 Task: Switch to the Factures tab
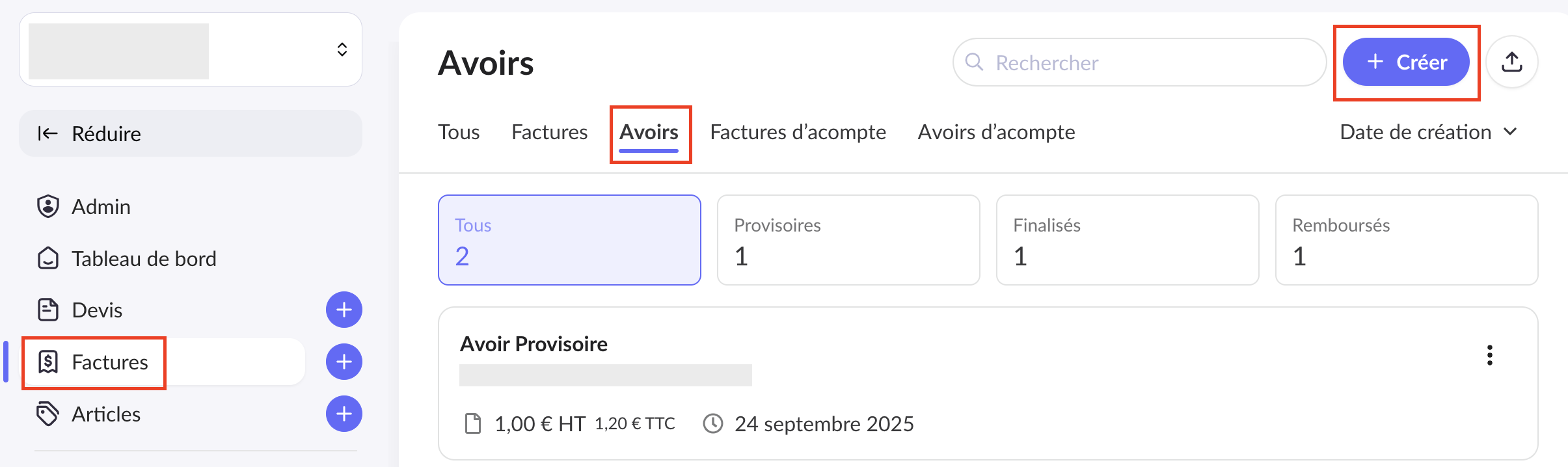tap(549, 132)
